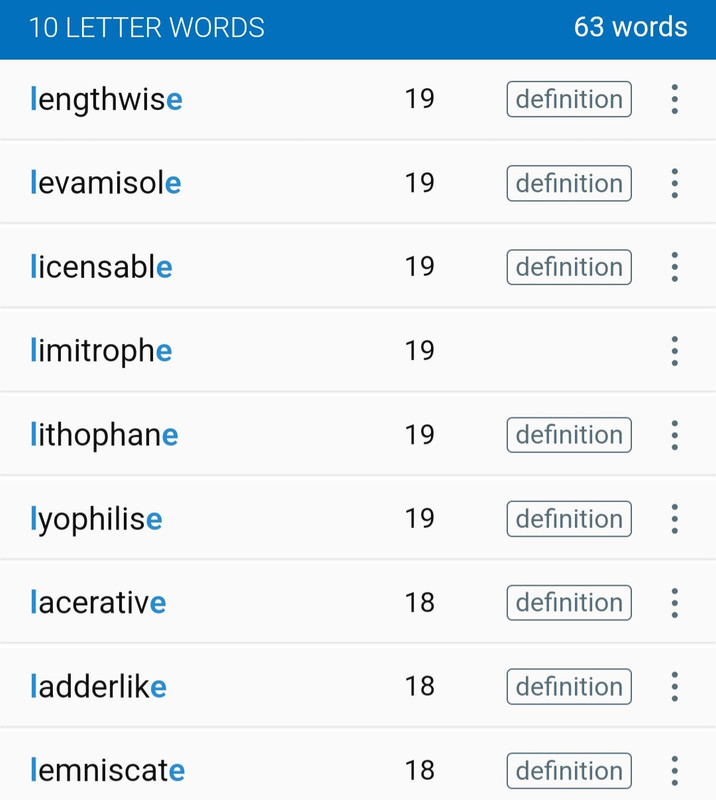Open the three-dot menu for limitrophe

pos(674,351)
